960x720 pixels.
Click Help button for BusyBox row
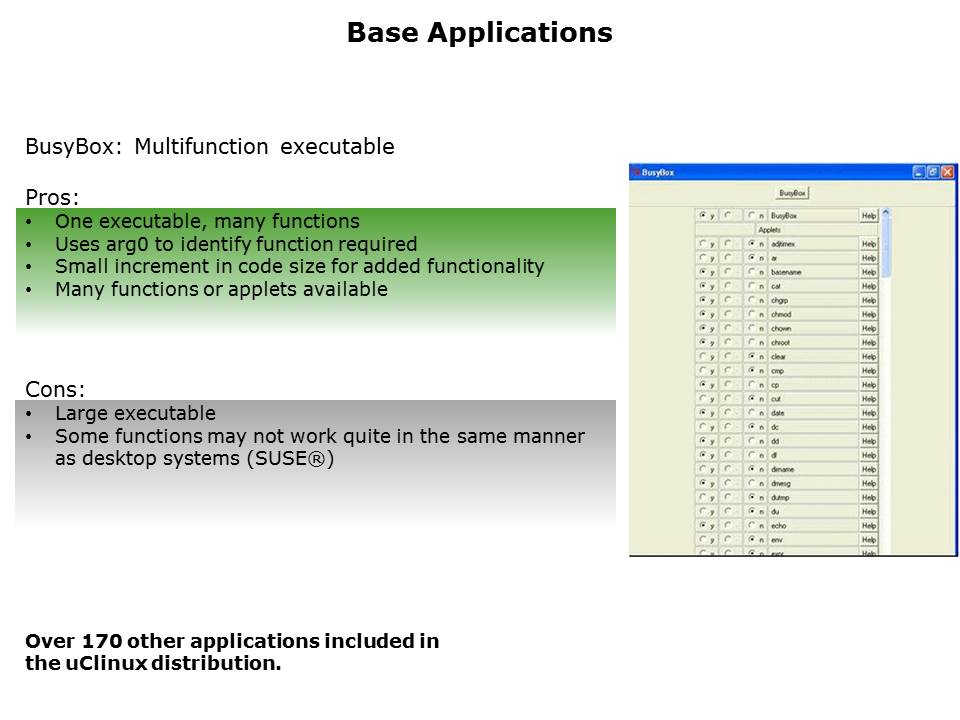(x=868, y=216)
